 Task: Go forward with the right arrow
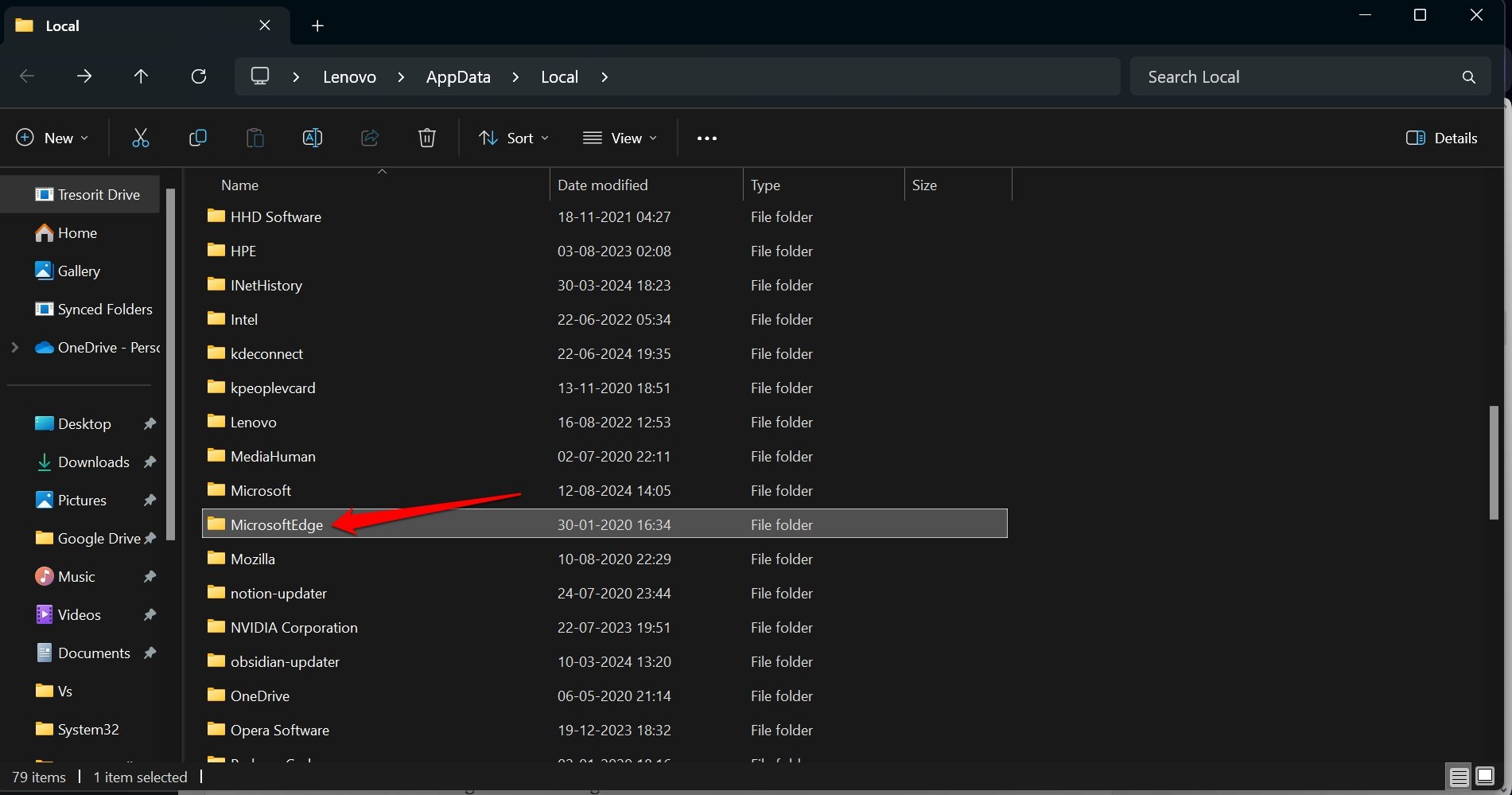click(x=84, y=76)
